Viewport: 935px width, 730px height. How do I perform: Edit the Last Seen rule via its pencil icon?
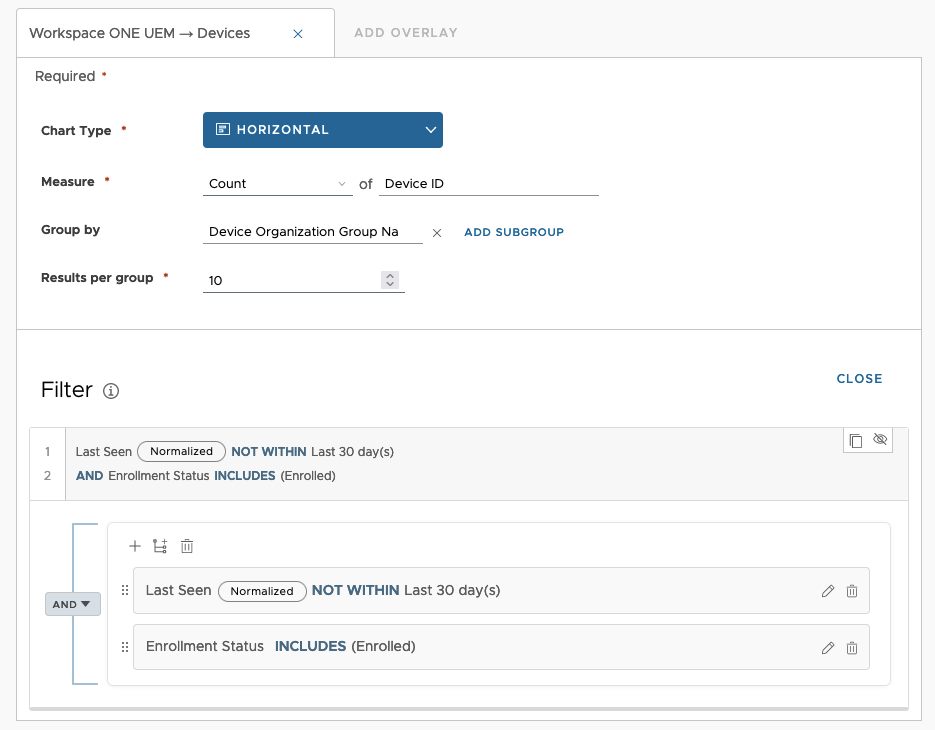828,591
